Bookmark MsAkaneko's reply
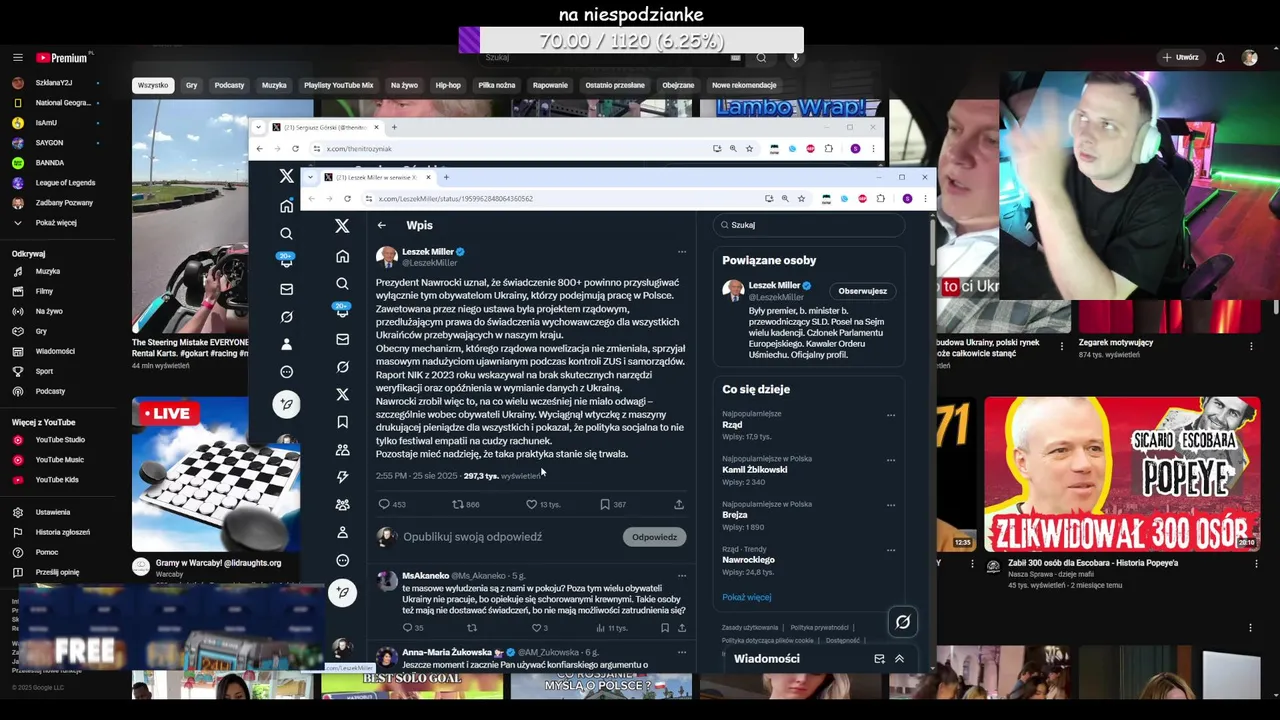Image resolution: width=1280 pixels, height=720 pixels. pyautogui.click(x=664, y=628)
